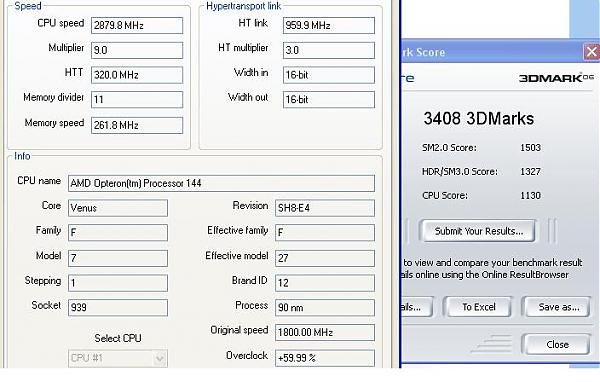600x382 pixels.
Task: Click the SM2.0 Score value 1503
Action: click(x=530, y=148)
